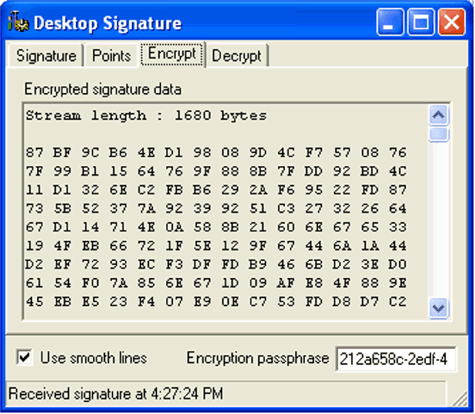Viewport: 475px width, 414px height.
Task: Click the Received signature status bar text
Action: [116, 394]
